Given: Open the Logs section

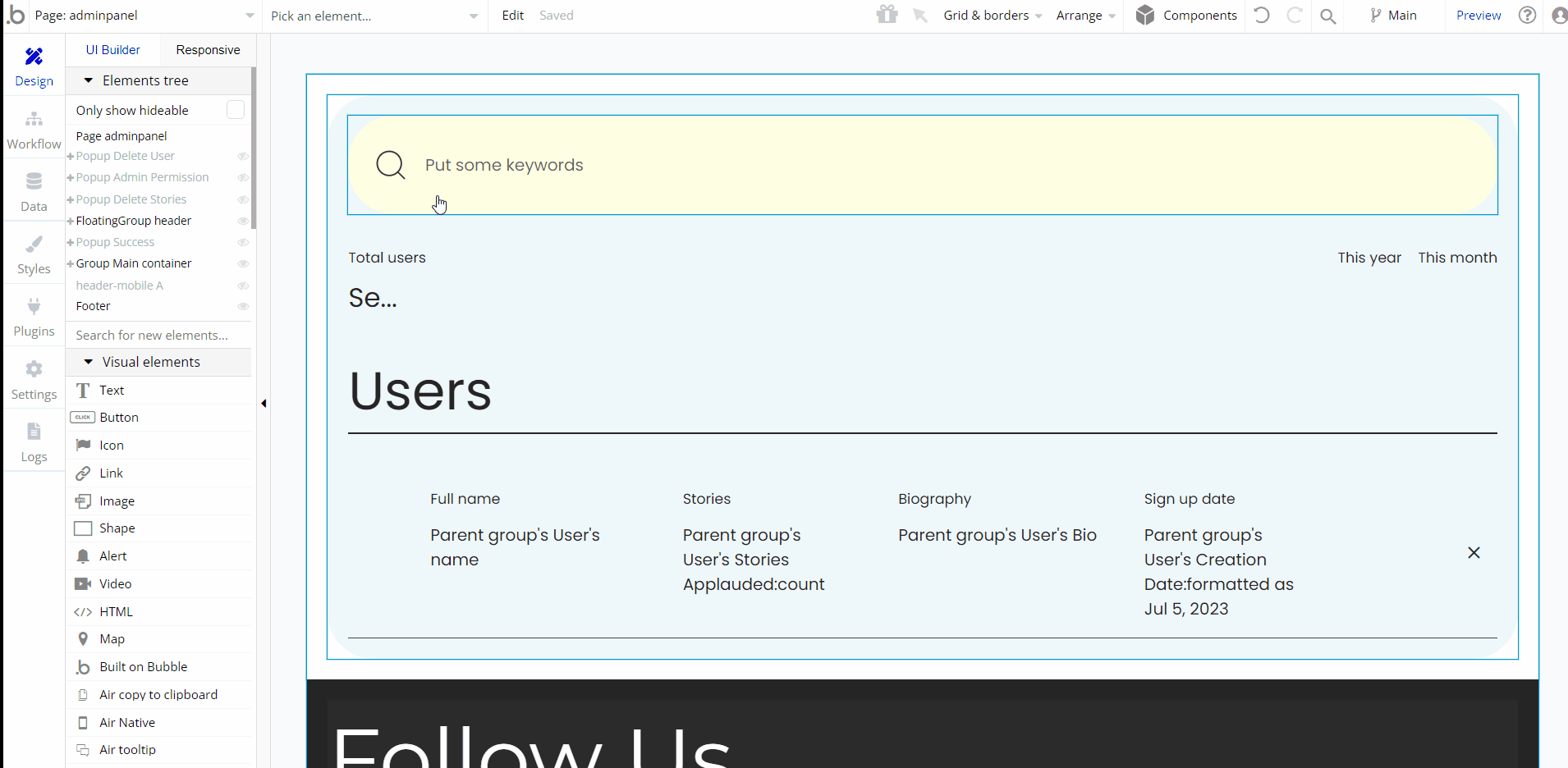Looking at the screenshot, I should (34, 443).
